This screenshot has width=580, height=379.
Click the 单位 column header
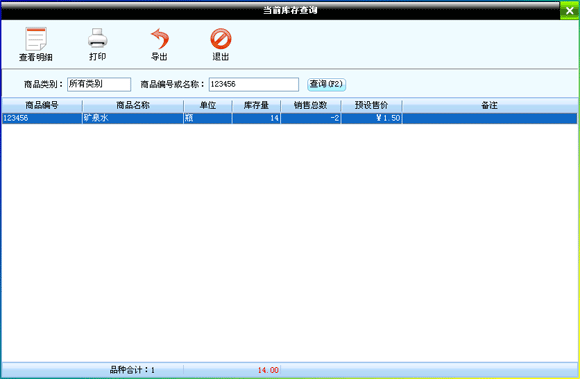point(208,105)
